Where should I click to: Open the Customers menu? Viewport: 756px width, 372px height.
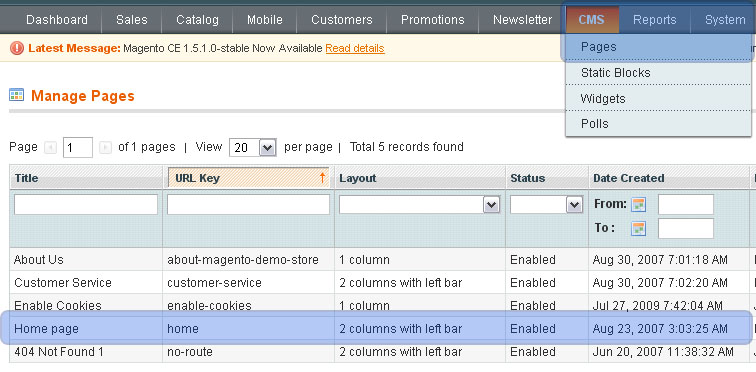pyautogui.click(x=342, y=20)
